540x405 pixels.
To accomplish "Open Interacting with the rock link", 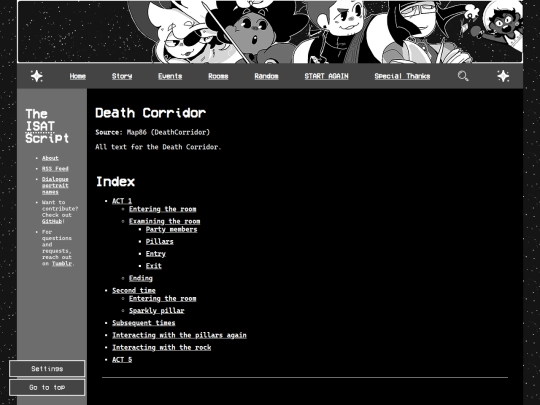I will pos(162,347).
